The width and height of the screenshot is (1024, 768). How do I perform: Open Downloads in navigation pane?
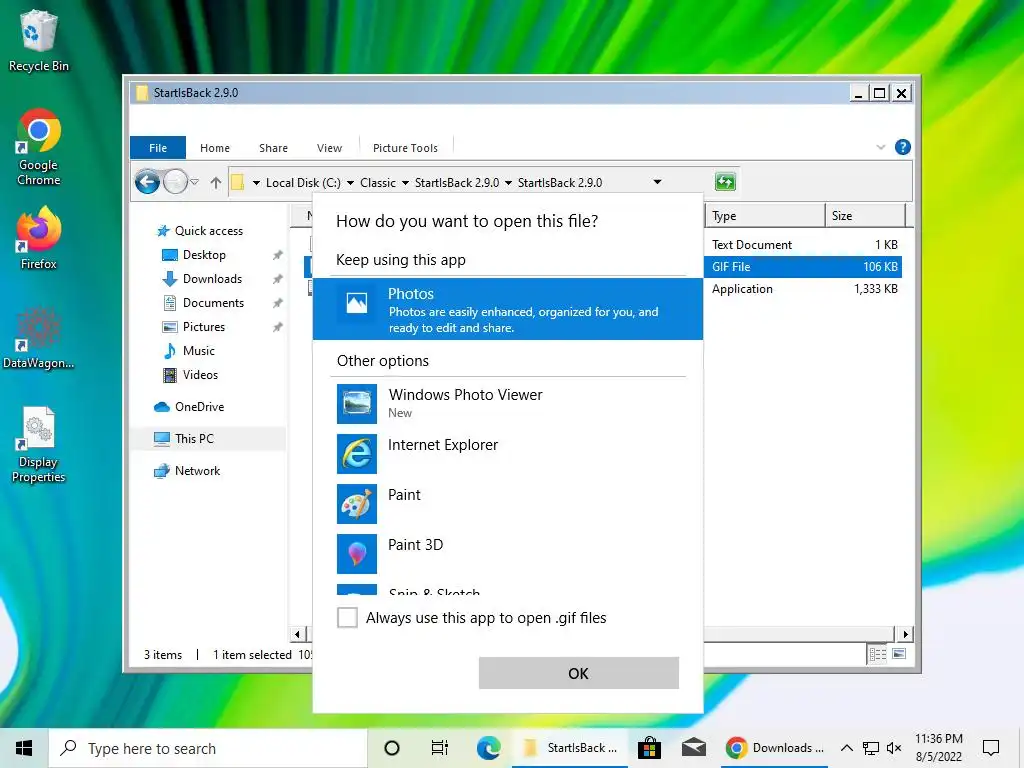pyautogui.click(x=202, y=279)
